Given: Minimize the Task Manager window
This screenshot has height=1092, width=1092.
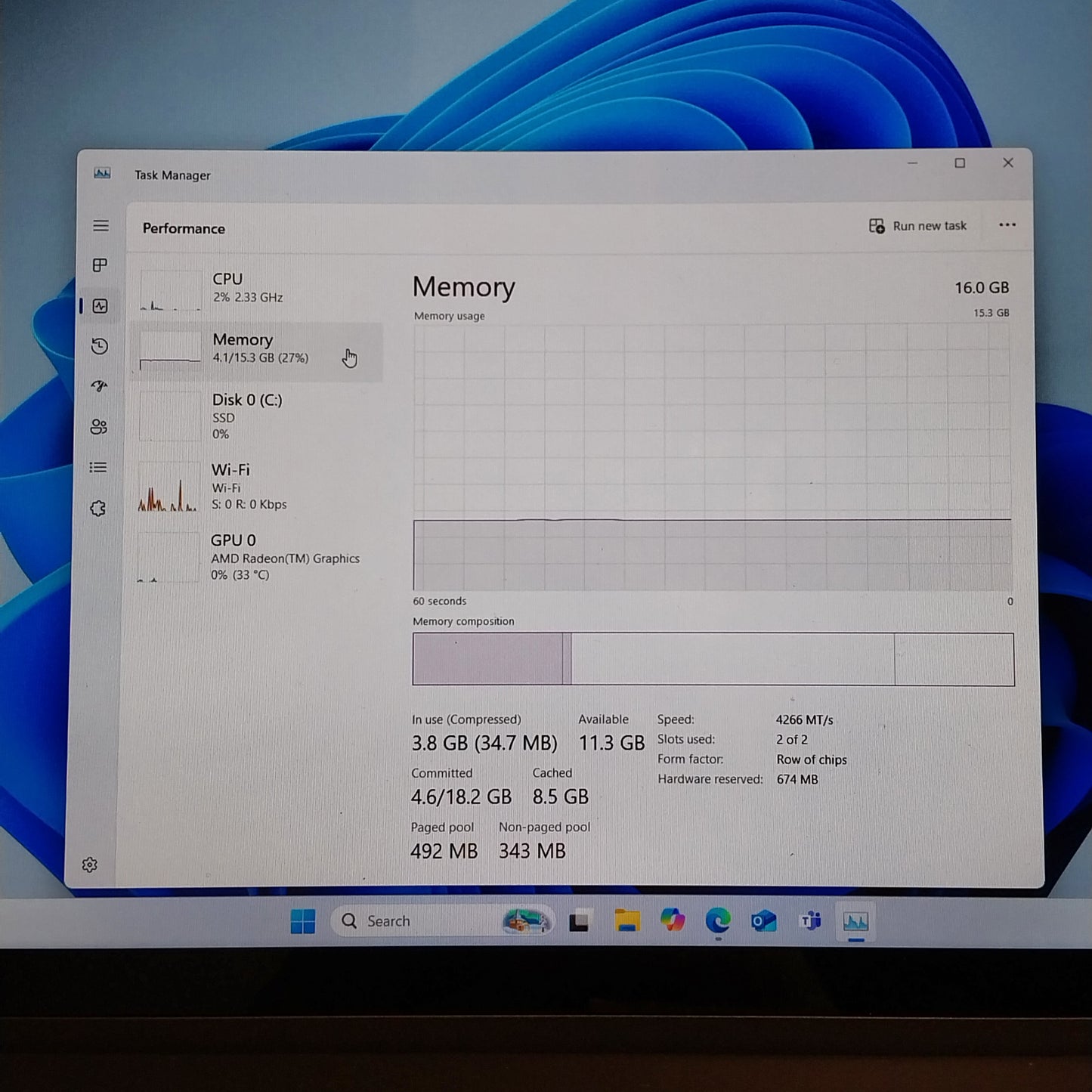Looking at the screenshot, I should (913, 163).
